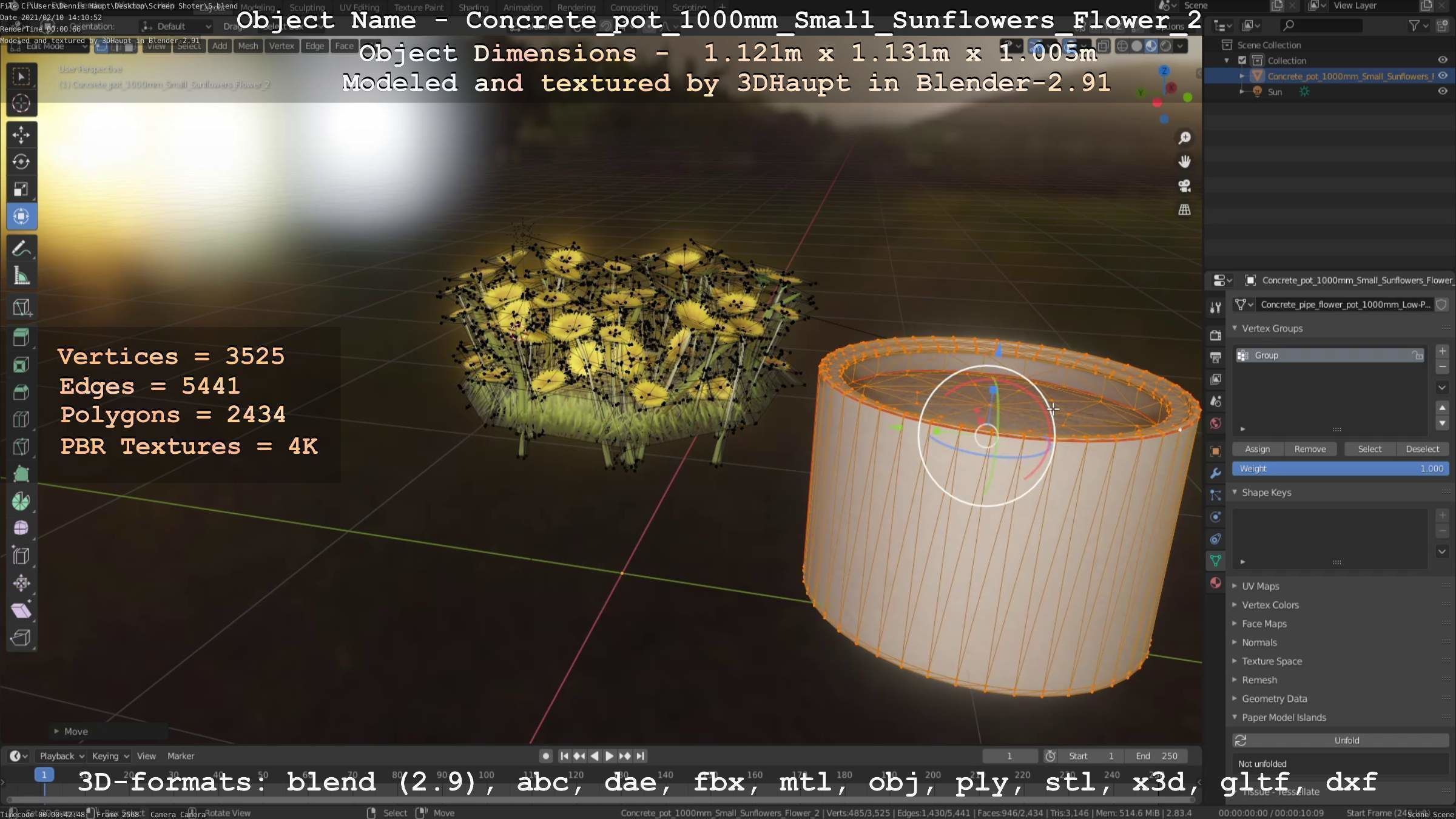Choose the Shrink/Fatten tool
Viewport: 1456px width, 819px height.
[x=21, y=583]
